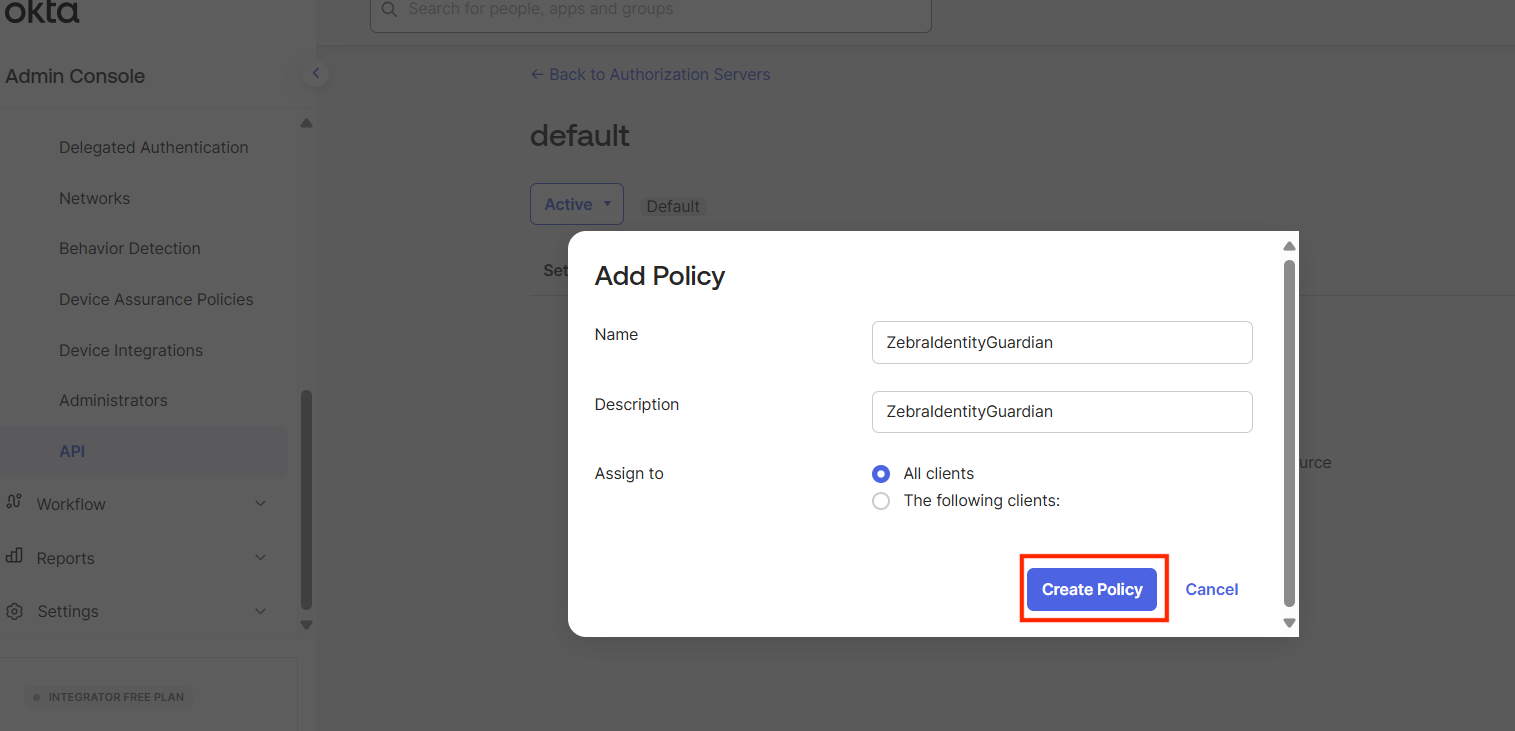The width and height of the screenshot is (1515, 731).
Task: Select the All clients radio option
Action: [x=881, y=474]
